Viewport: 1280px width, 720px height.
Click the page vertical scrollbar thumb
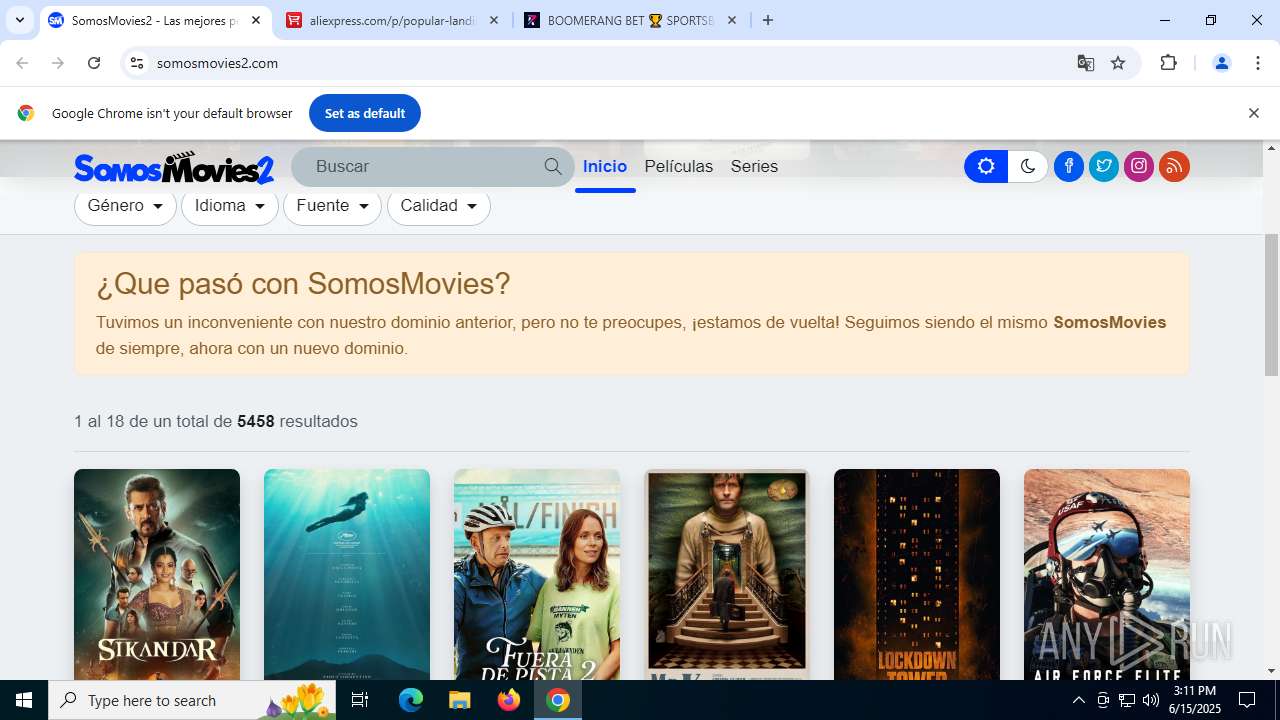coord(1271,305)
